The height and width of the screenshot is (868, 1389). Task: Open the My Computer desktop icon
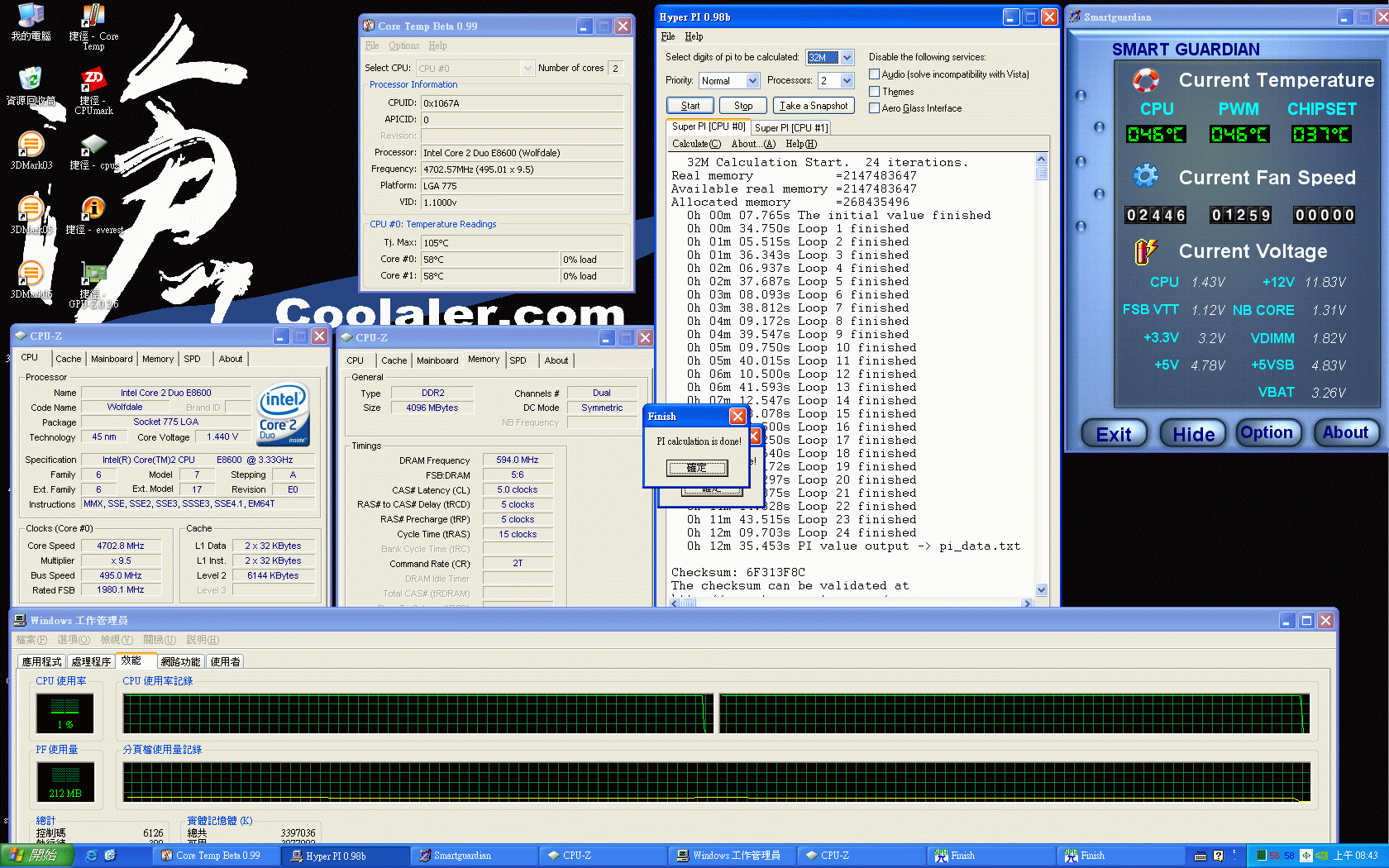click(31, 22)
